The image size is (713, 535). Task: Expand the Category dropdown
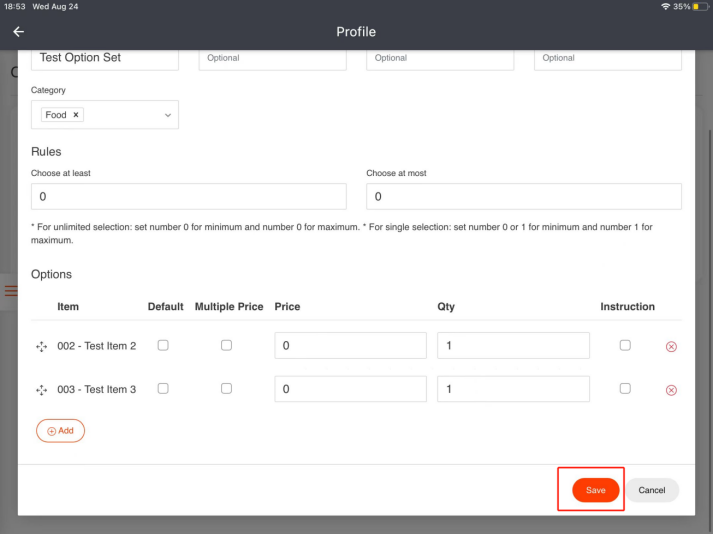[x=167, y=116]
